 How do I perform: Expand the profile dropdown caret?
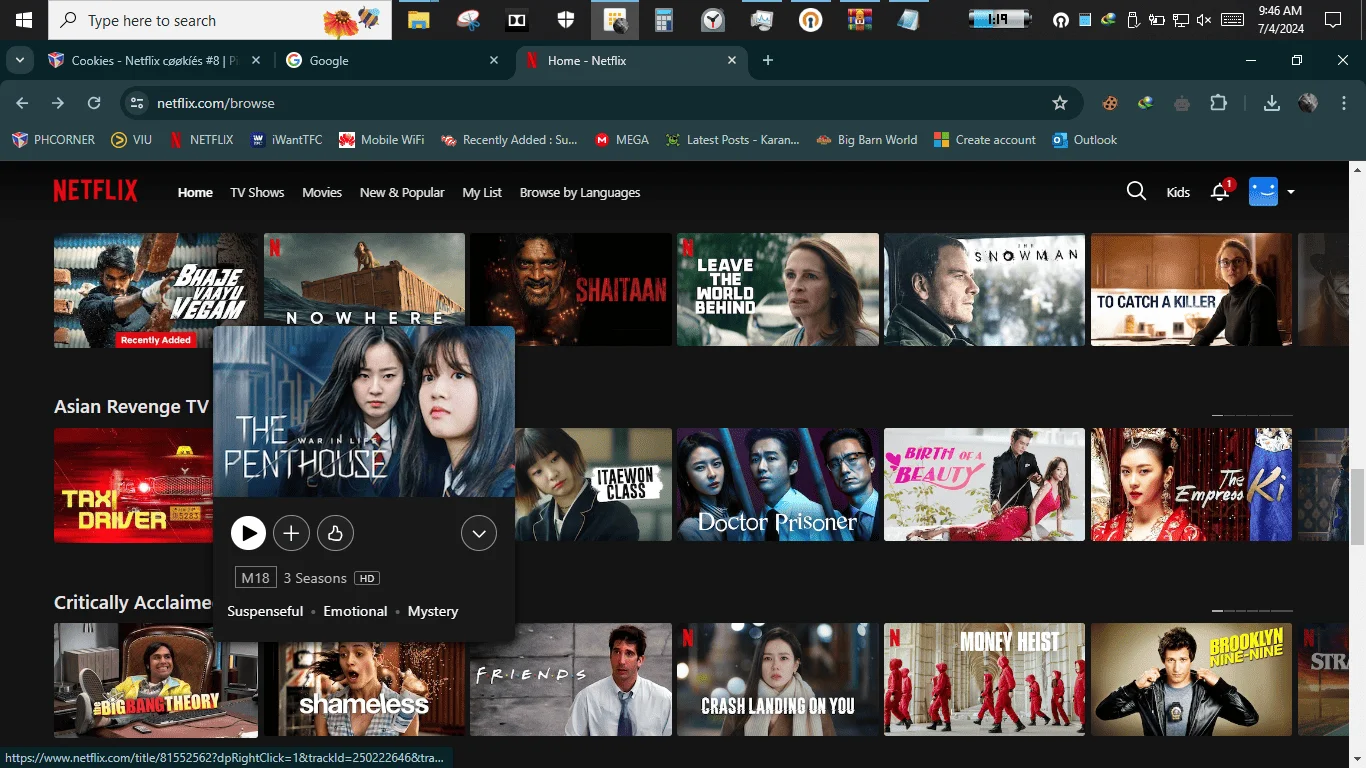(1291, 192)
